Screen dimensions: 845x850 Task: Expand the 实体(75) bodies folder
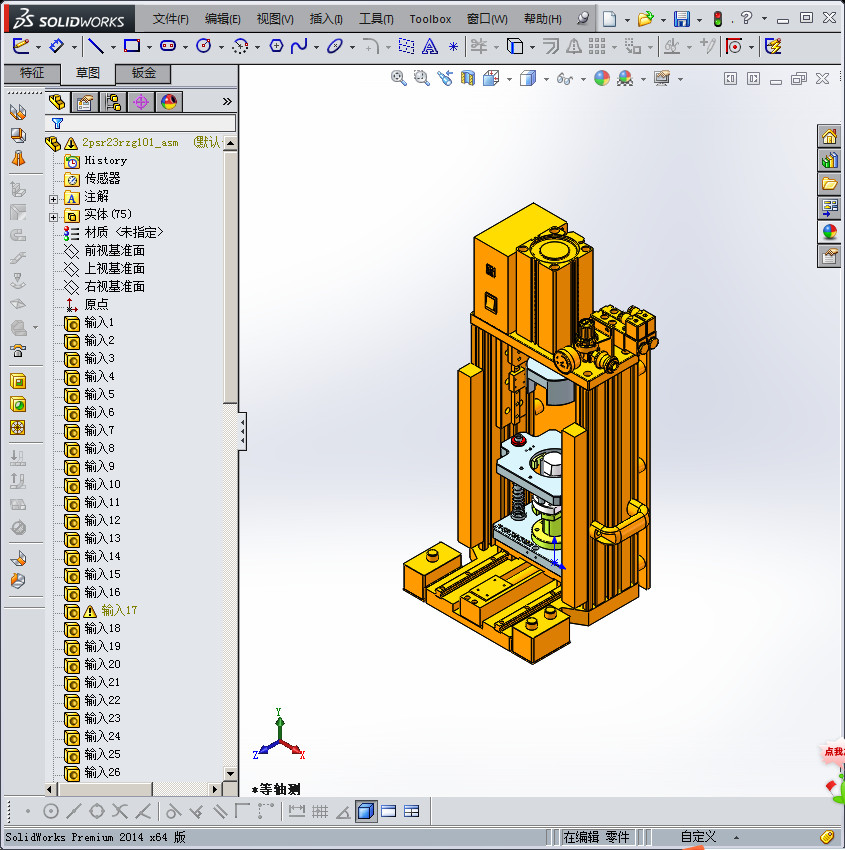click(x=53, y=217)
